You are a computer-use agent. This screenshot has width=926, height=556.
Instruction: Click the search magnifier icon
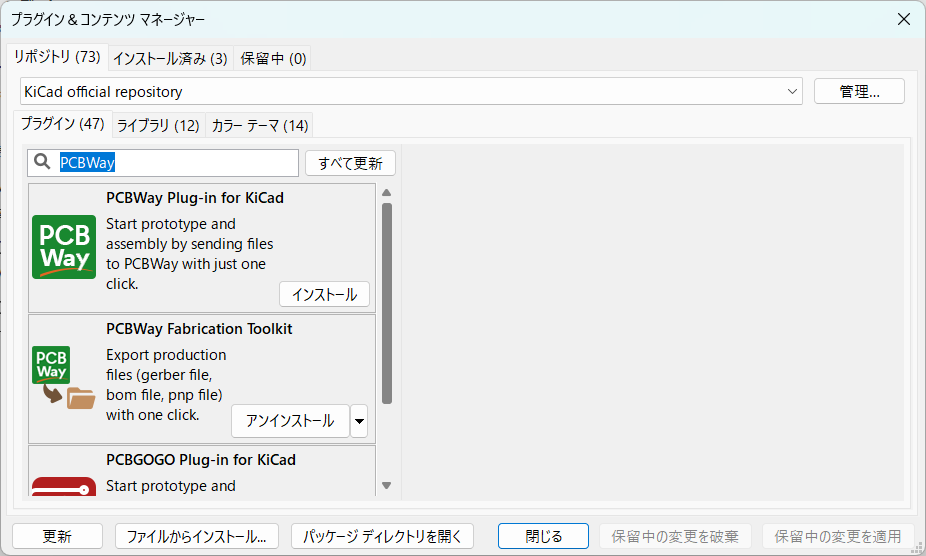[42, 161]
